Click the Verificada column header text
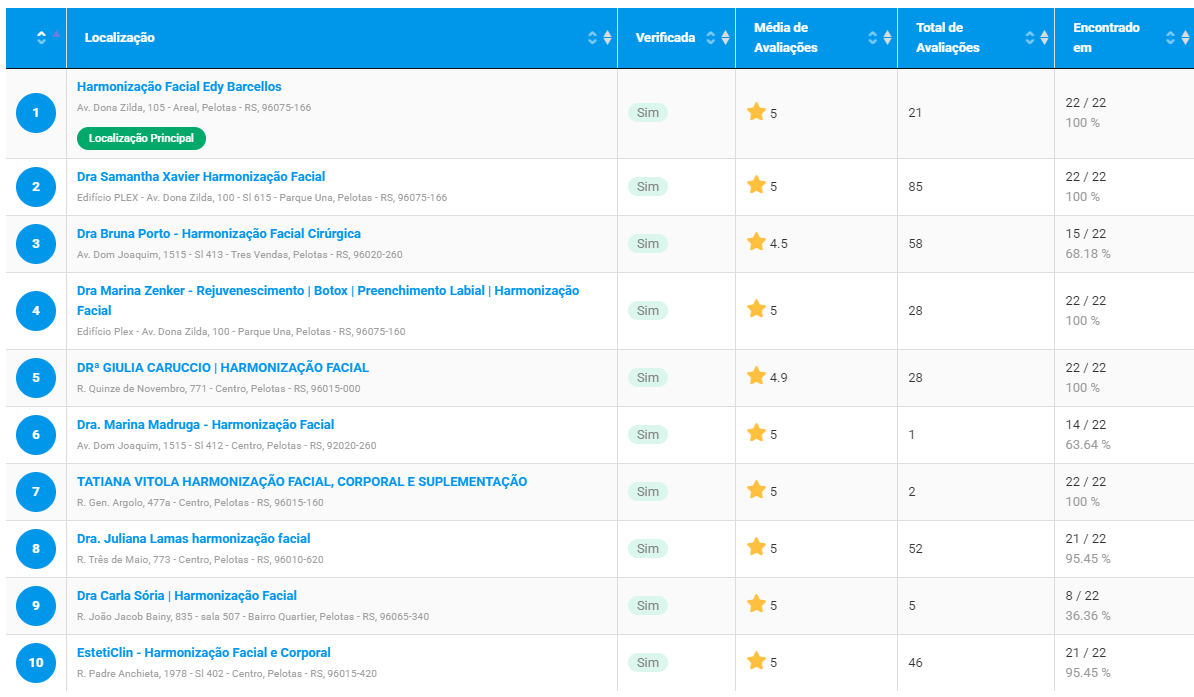Viewport: 1194px width, 697px height. click(666, 37)
